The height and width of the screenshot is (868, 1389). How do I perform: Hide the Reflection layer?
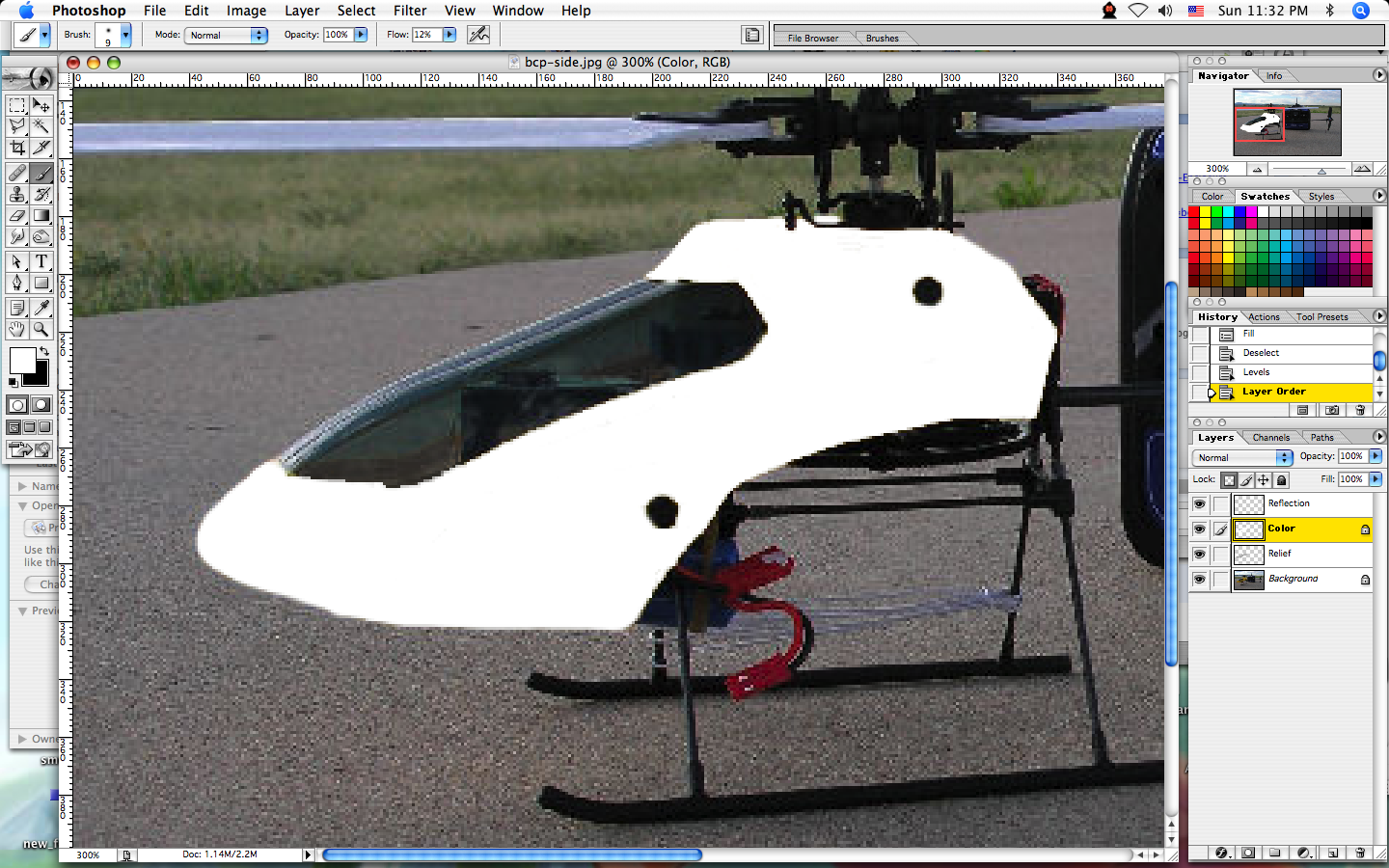pos(1199,503)
